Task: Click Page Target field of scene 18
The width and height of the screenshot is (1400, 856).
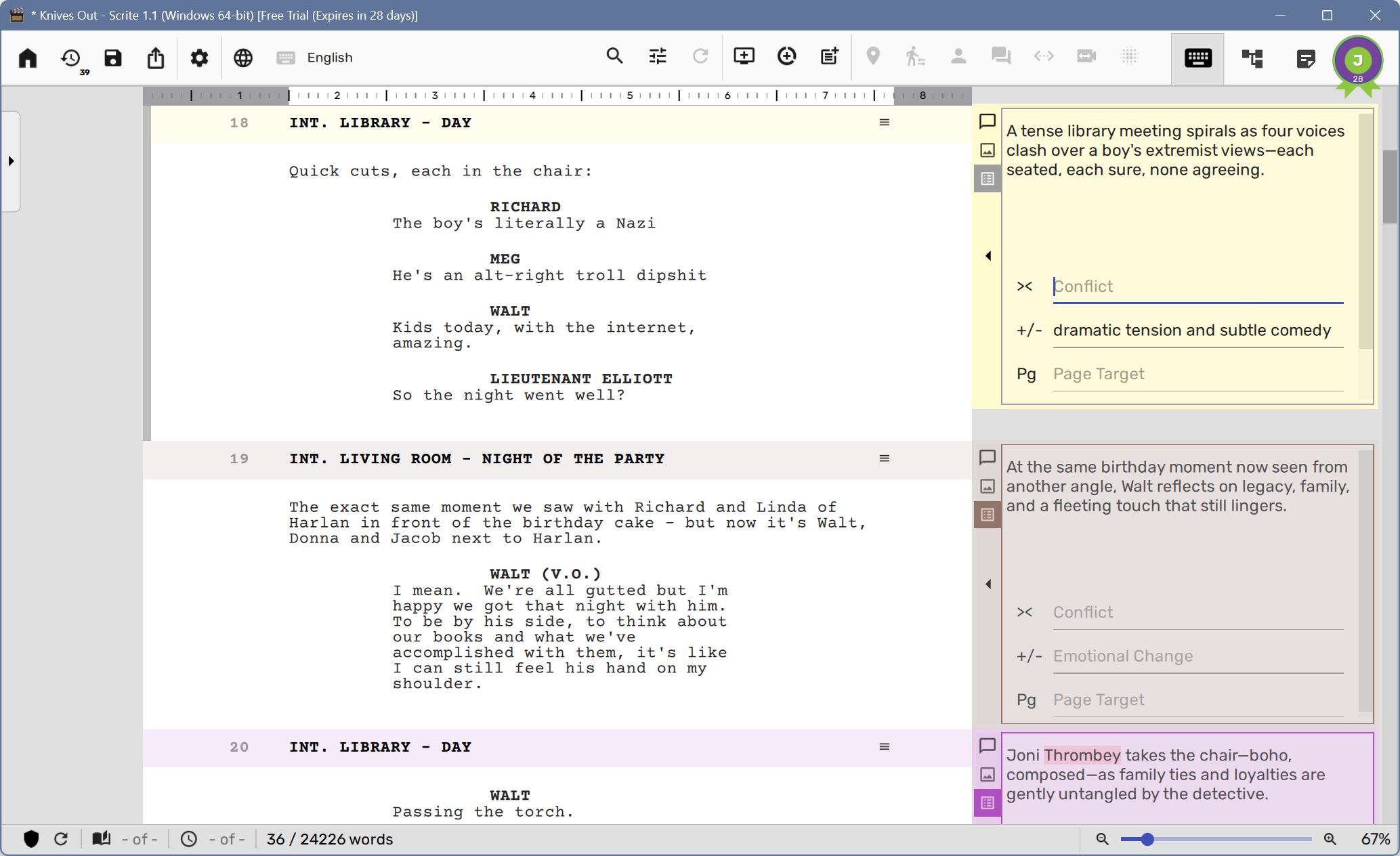Action: [x=1198, y=374]
